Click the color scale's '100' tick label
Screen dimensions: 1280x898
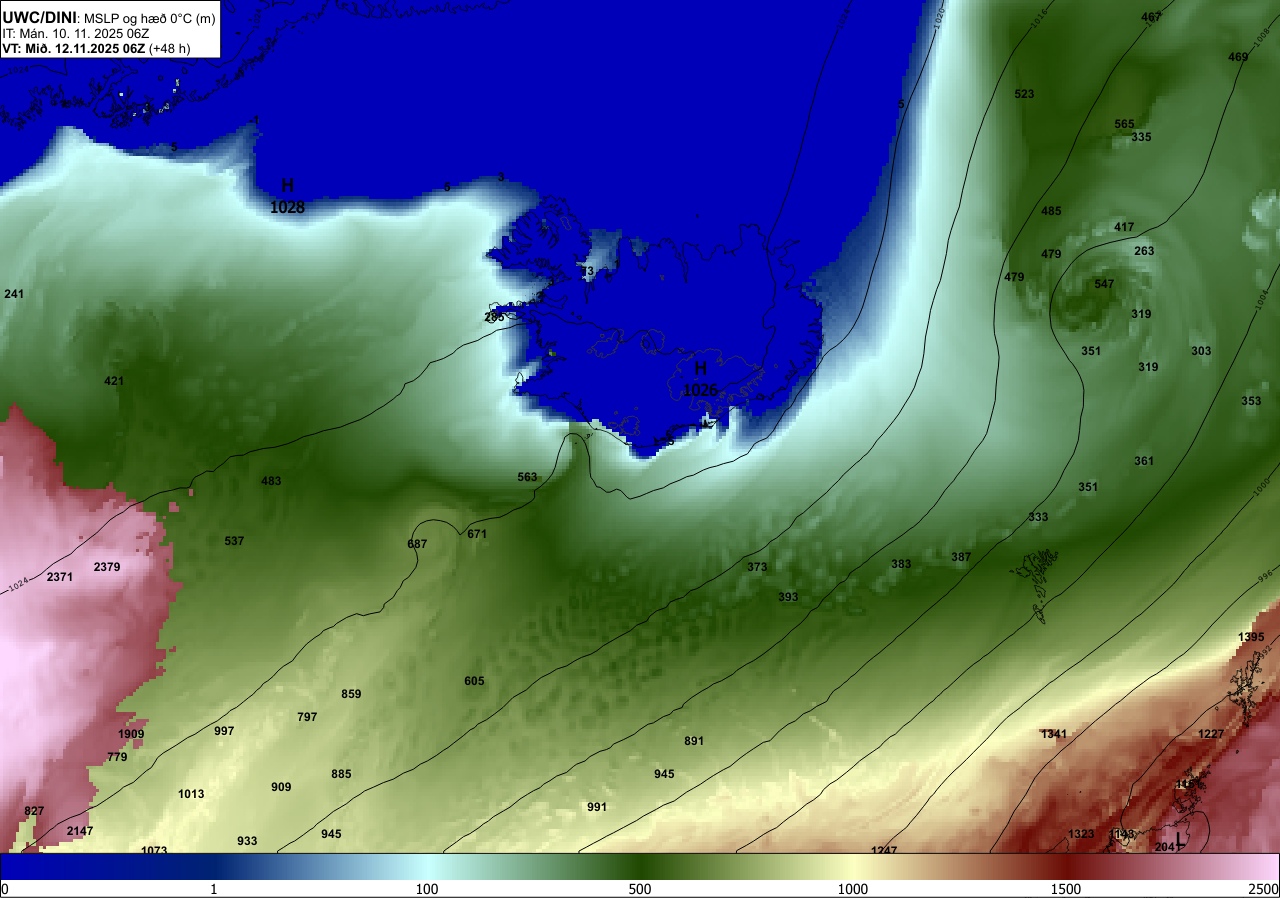pos(427,889)
